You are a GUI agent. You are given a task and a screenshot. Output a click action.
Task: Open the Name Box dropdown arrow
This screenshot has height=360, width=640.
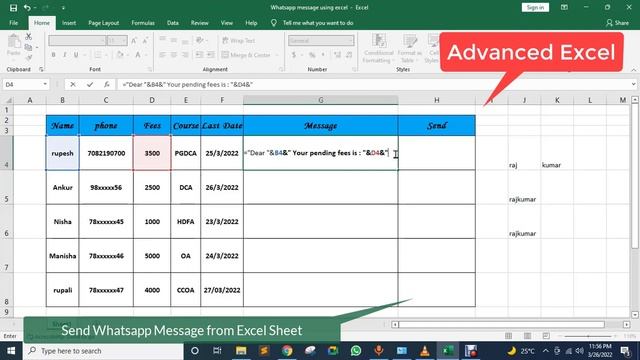click(x=45, y=84)
